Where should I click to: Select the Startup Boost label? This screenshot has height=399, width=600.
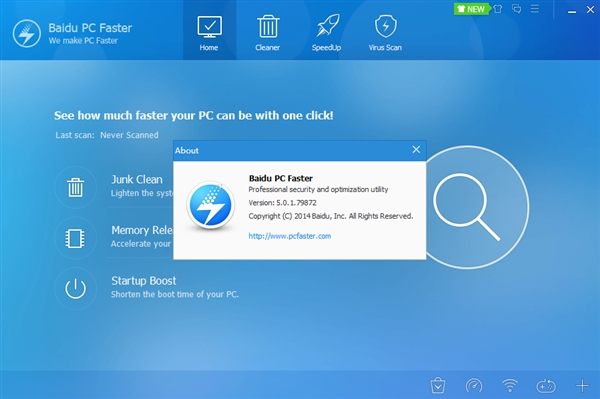click(144, 281)
